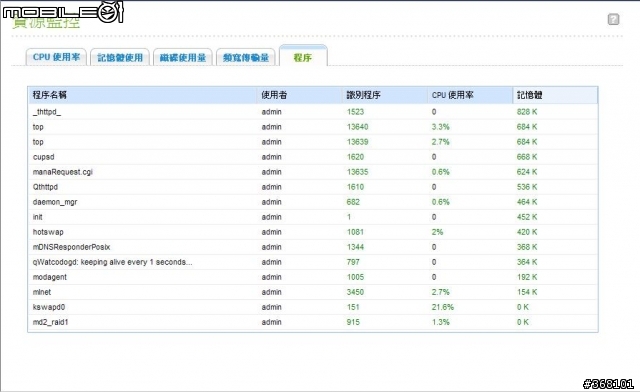Screen dimensions: 640x392
Task: Click the 1.3% CPU usage value
Action: [441, 322]
